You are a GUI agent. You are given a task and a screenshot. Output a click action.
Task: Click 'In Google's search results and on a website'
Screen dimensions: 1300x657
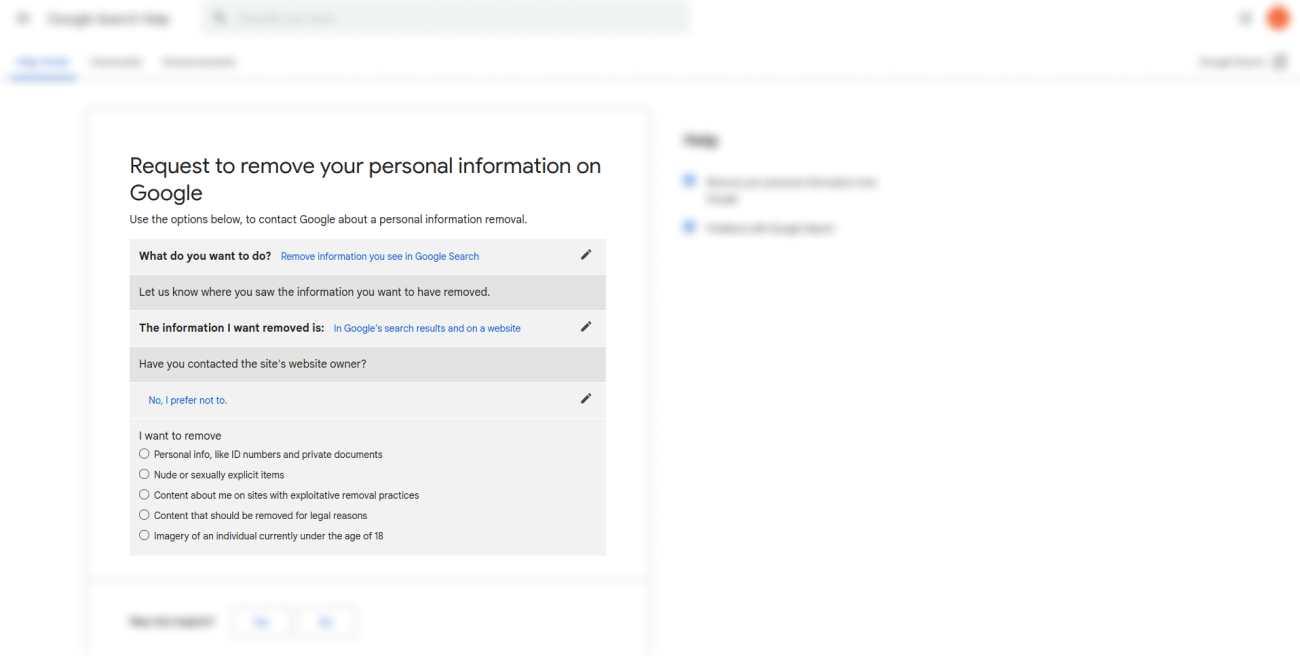point(427,328)
